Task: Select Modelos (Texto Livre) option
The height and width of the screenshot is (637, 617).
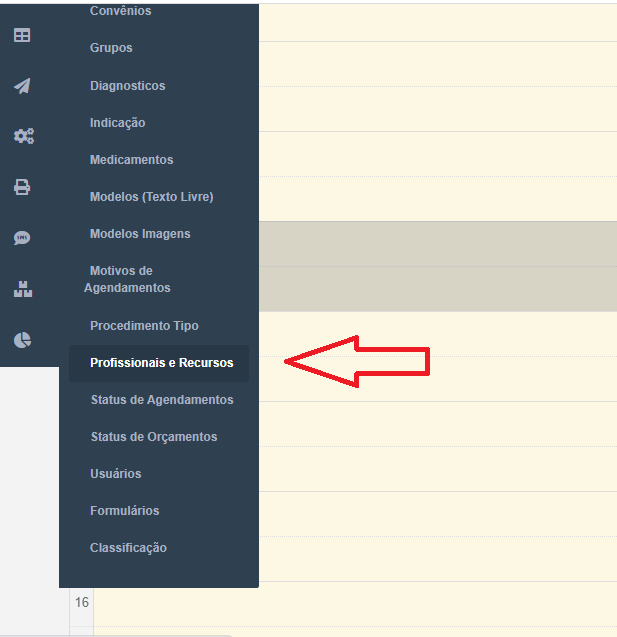Action: (151, 197)
